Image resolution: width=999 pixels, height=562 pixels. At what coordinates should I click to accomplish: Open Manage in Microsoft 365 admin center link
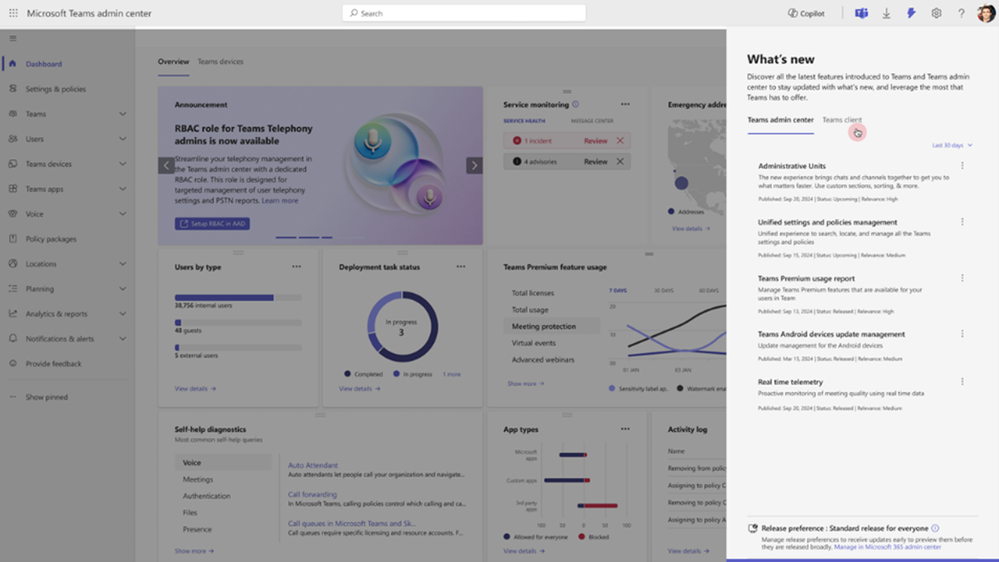[888, 547]
